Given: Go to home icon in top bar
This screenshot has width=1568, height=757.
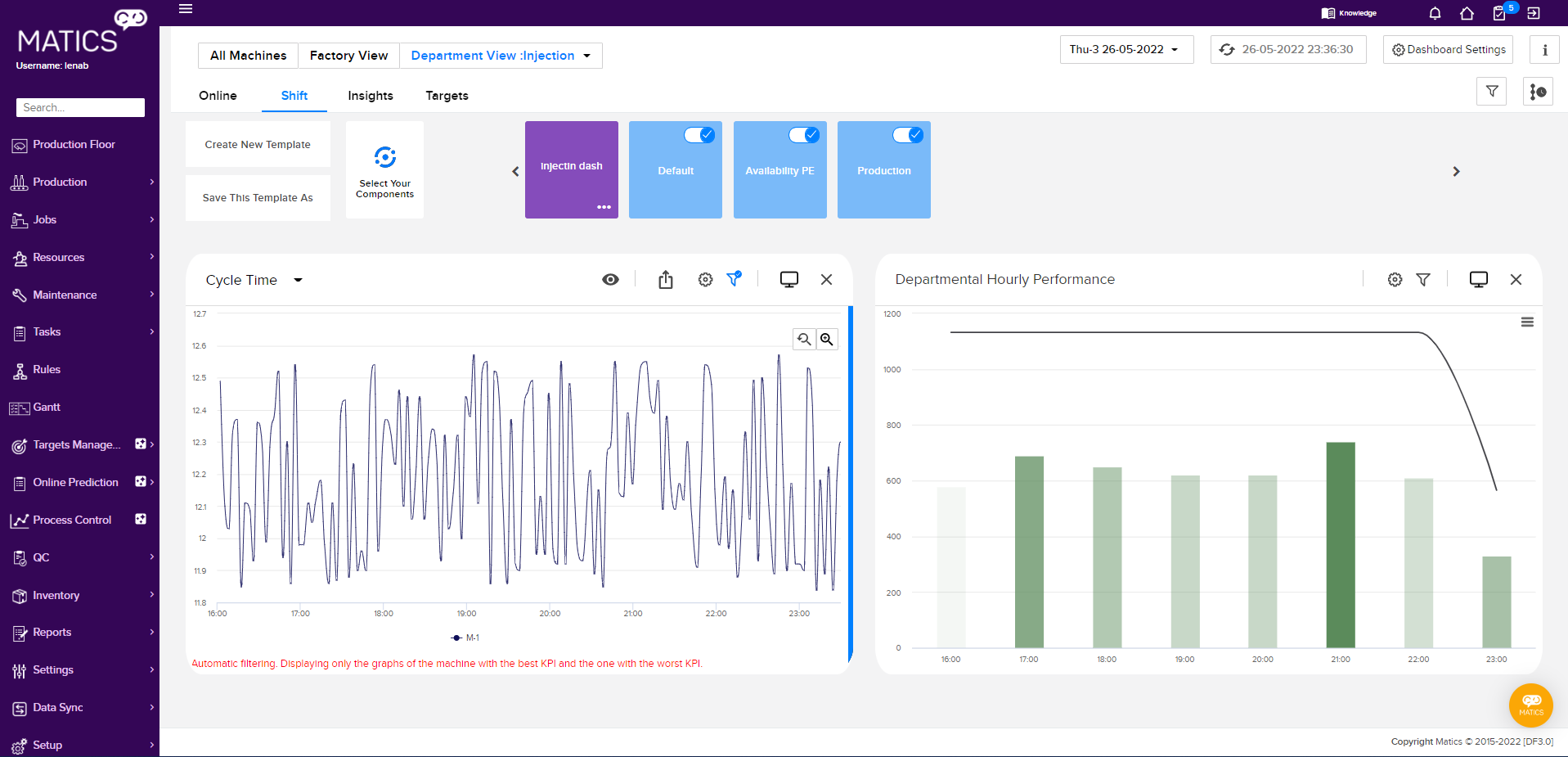Looking at the screenshot, I should click(1467, 13).
